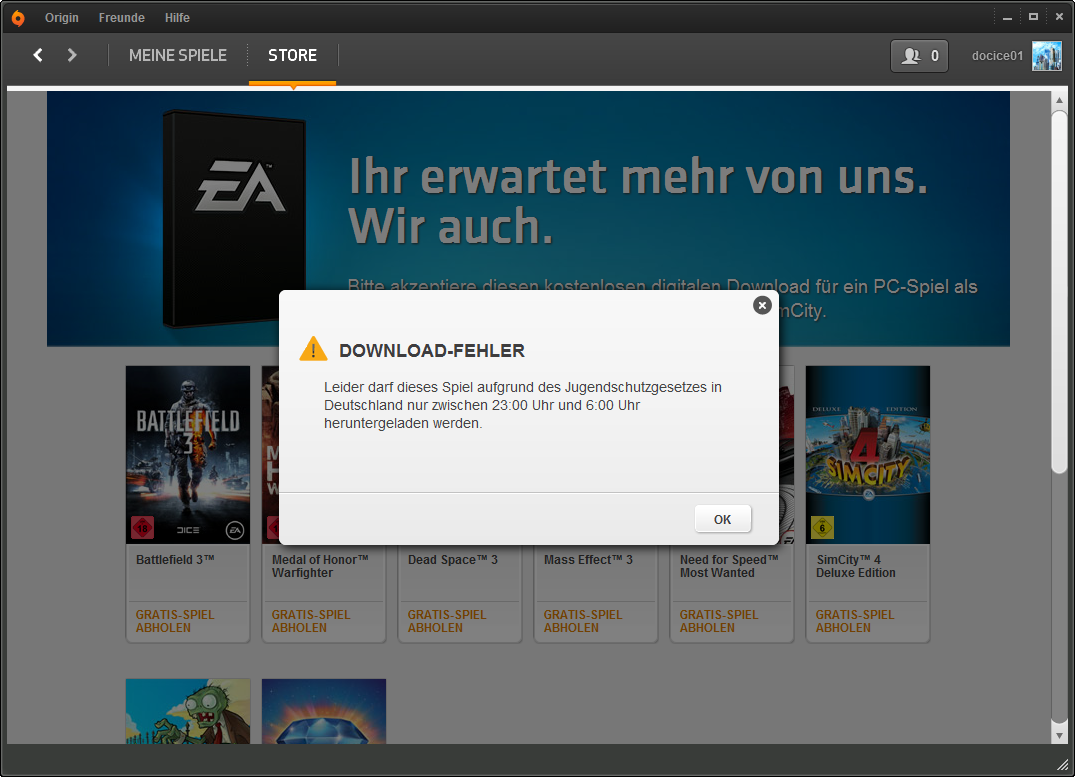Go back with the left arrow
The height and width of the screenshot is (777, 1075).
38,55
